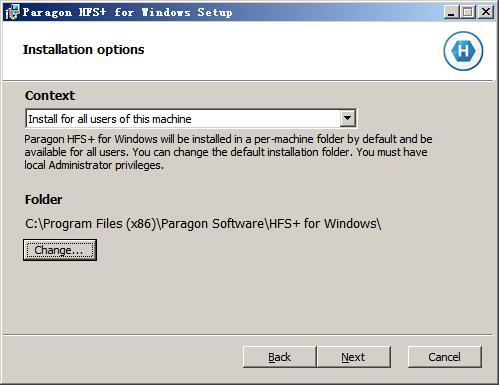Click the C:\Program Files (x86) folder path
The image size is (499, 385).
coord(203,224)
